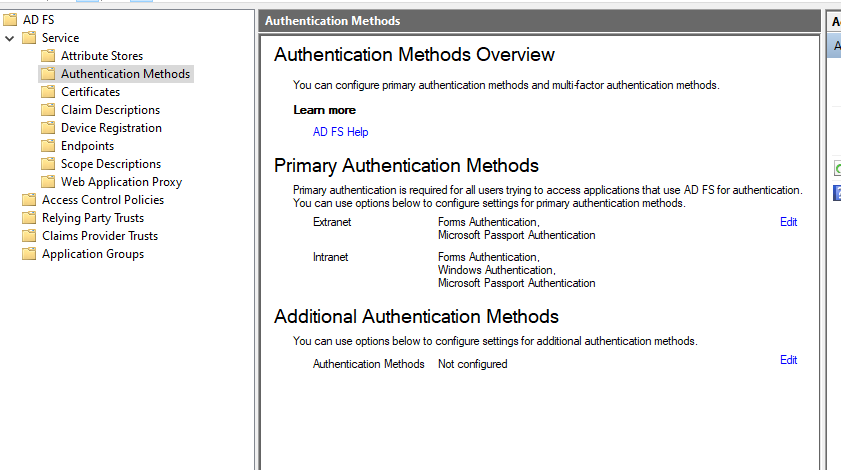
Task: Click the Attribute Stores folder icon
Action: [x=48, y=56]
